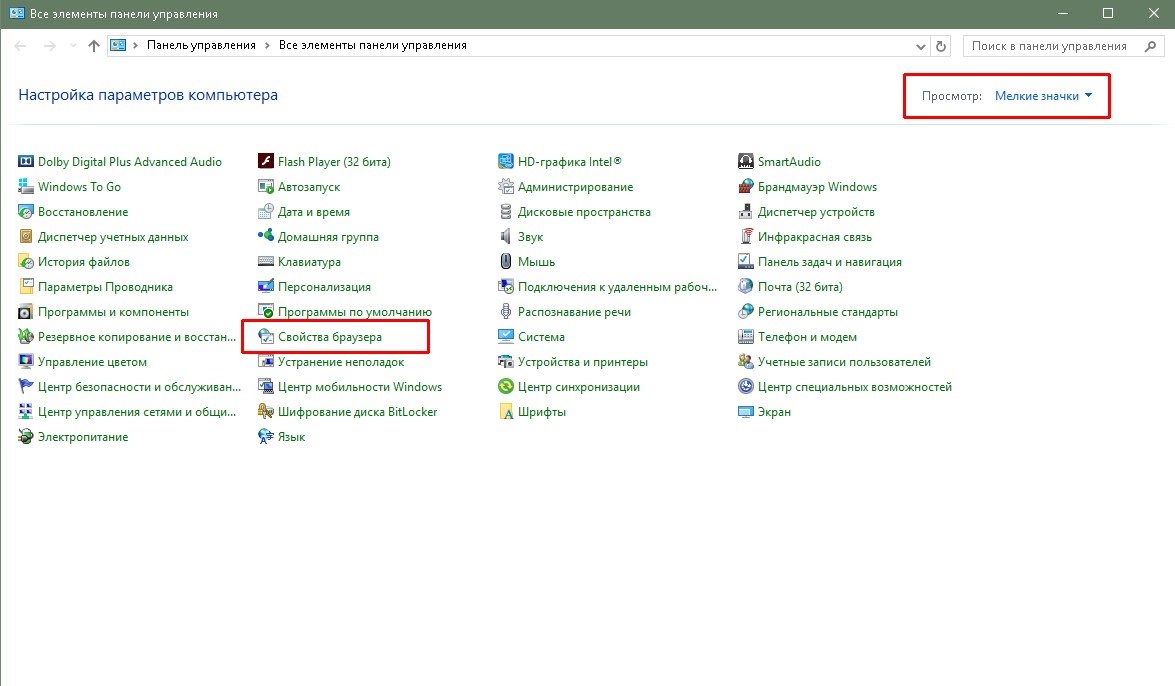
Task: Click Все элементы панели управления breadcrumb segment
Action: [x=372, y=45]
